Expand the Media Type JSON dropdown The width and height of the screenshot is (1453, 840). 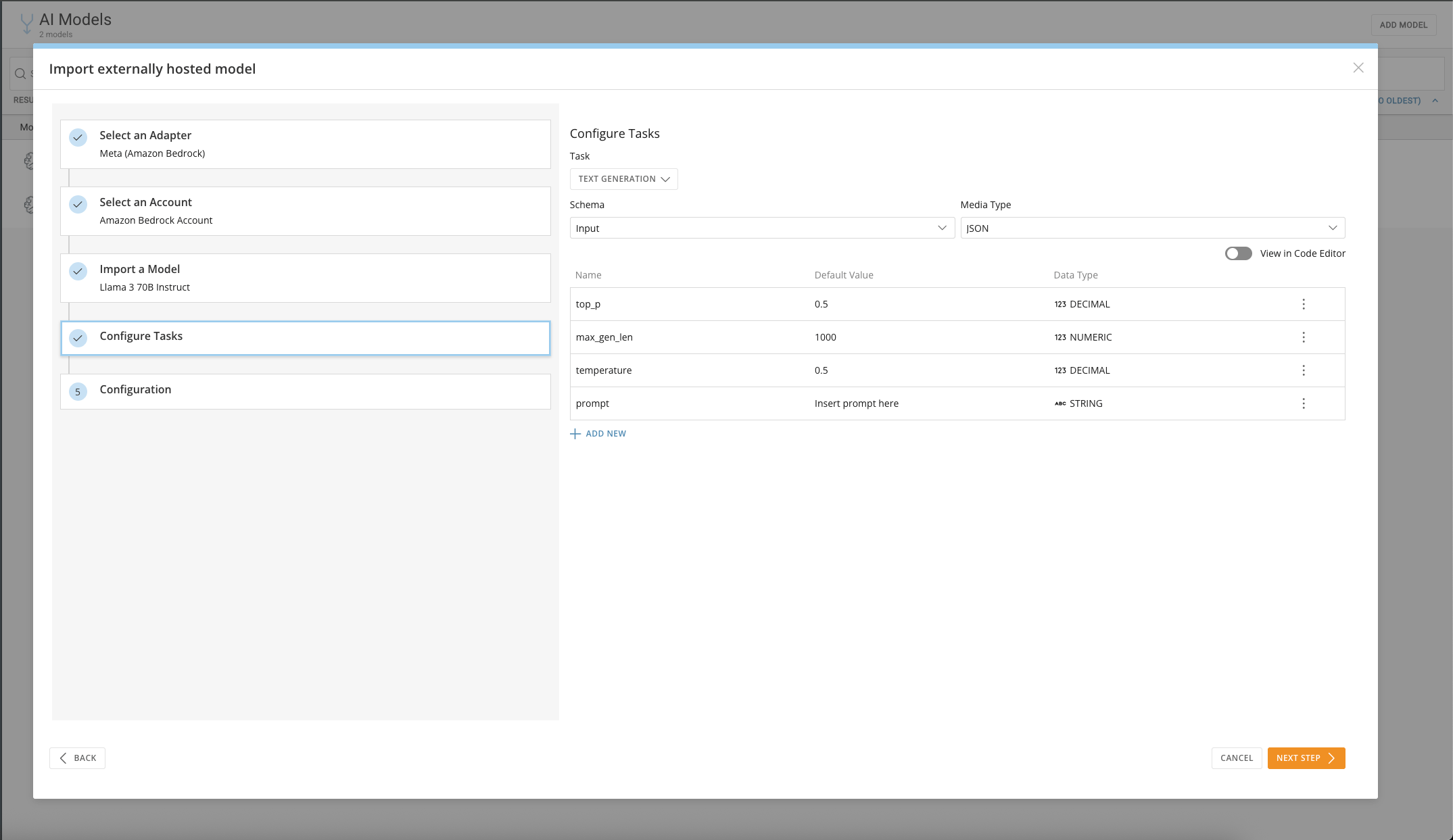(x=1153, y=228)
